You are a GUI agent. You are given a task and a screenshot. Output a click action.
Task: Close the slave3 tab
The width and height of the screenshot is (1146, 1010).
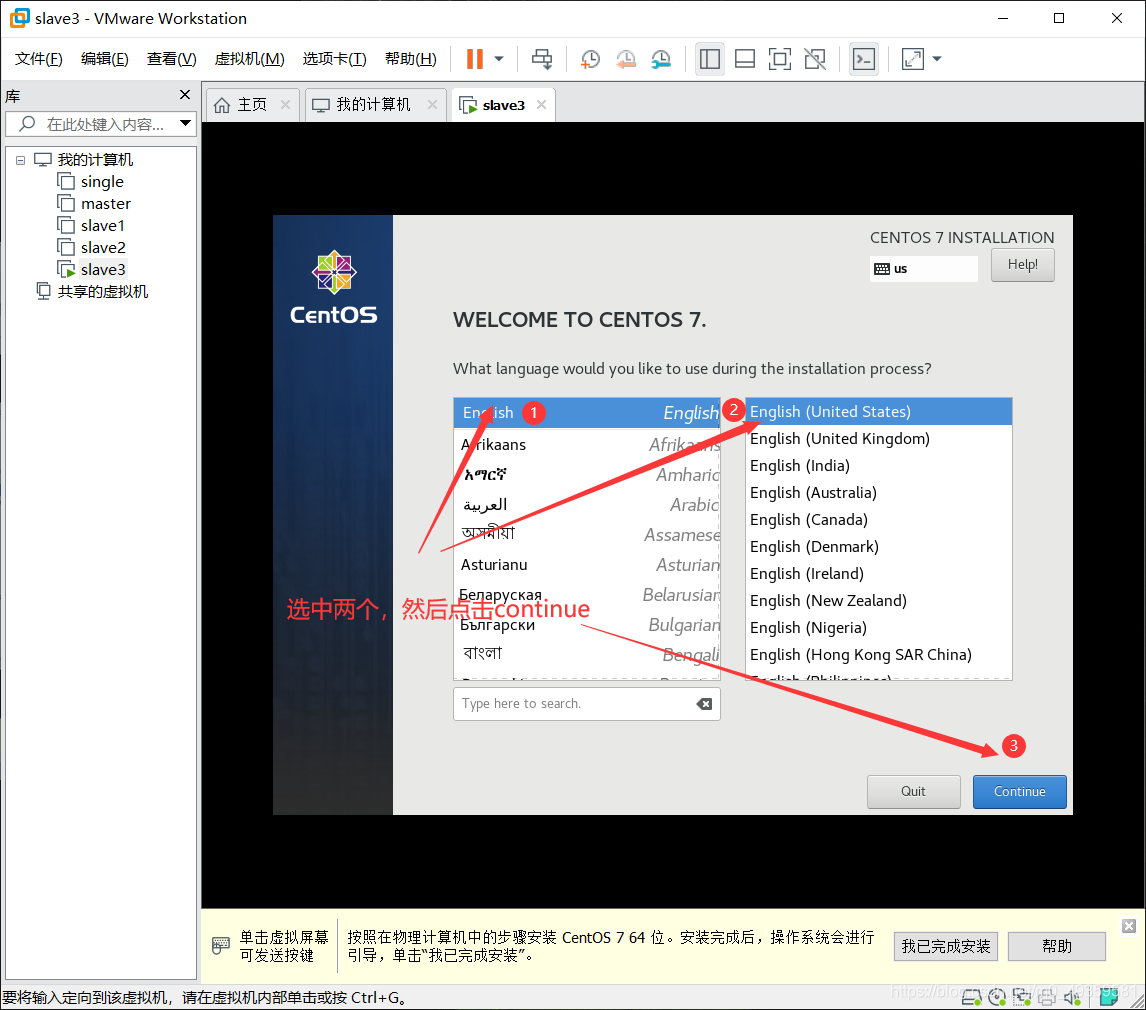click(541, 105)
